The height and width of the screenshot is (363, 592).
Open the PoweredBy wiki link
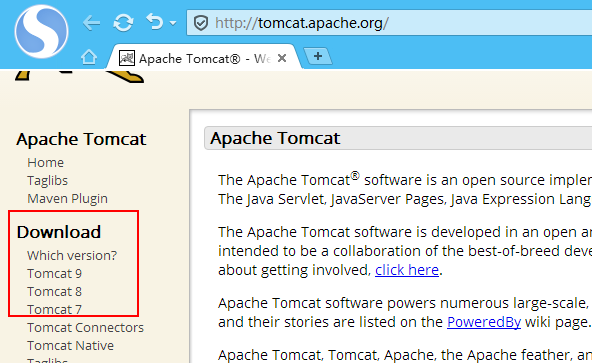coord(484,322)
